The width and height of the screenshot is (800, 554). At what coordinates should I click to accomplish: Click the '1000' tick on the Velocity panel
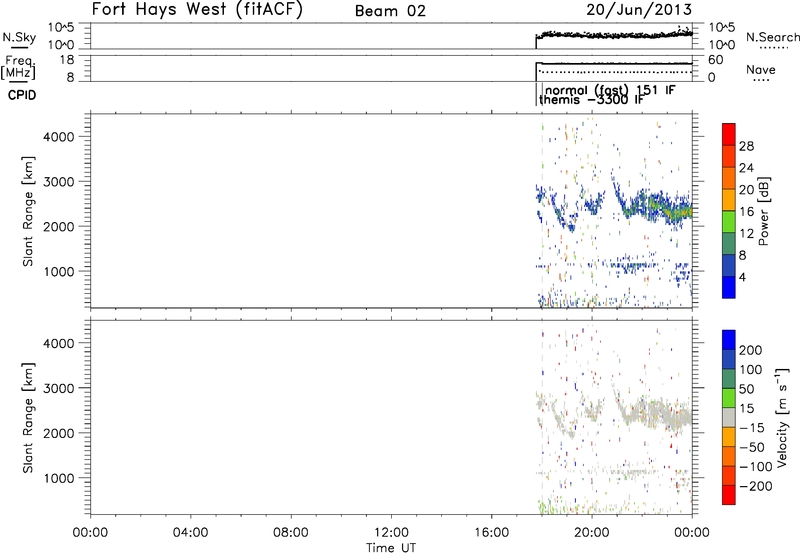coord(59,478)
